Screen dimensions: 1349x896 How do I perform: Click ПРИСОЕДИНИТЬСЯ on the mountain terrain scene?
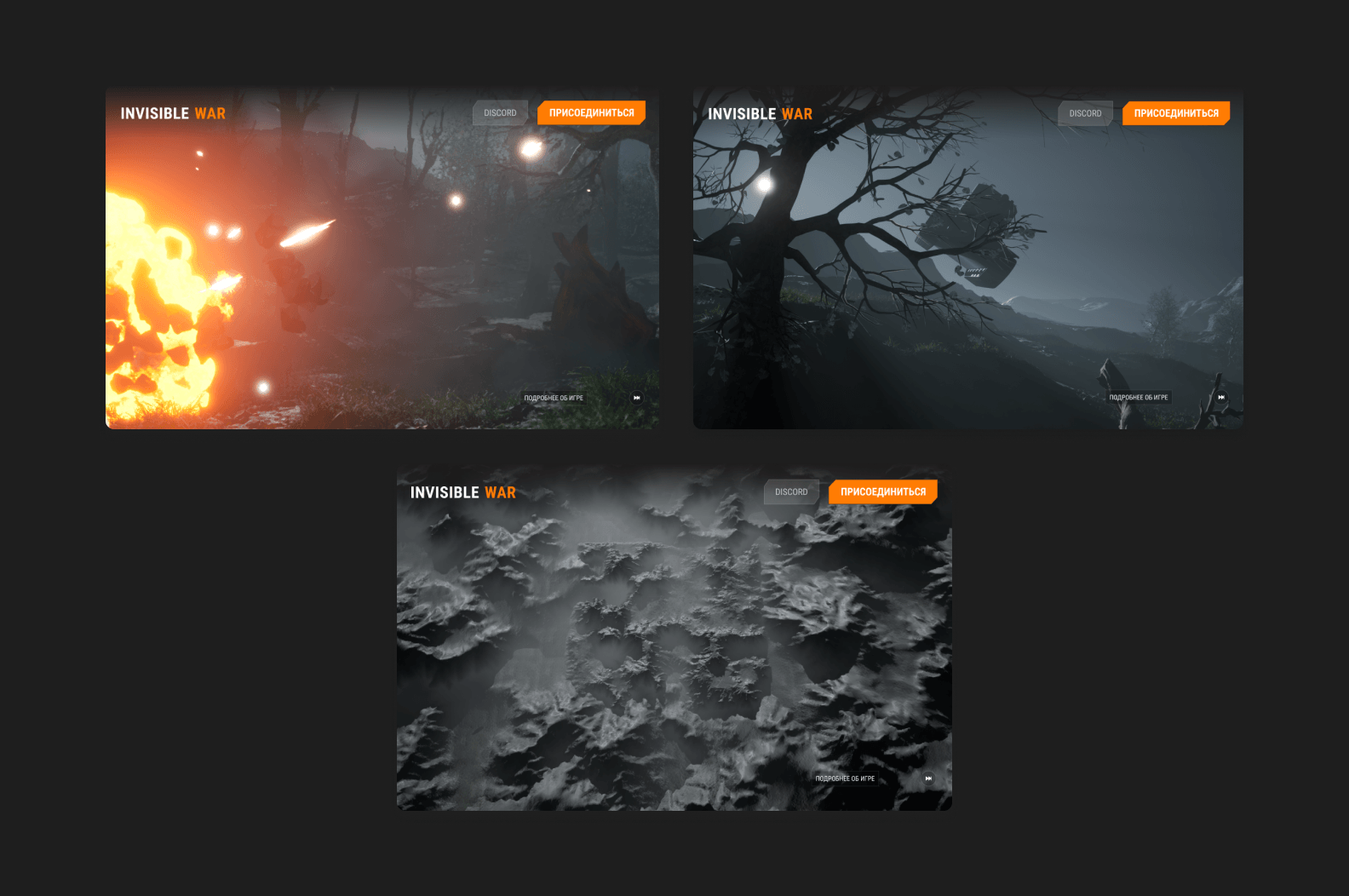883,492
